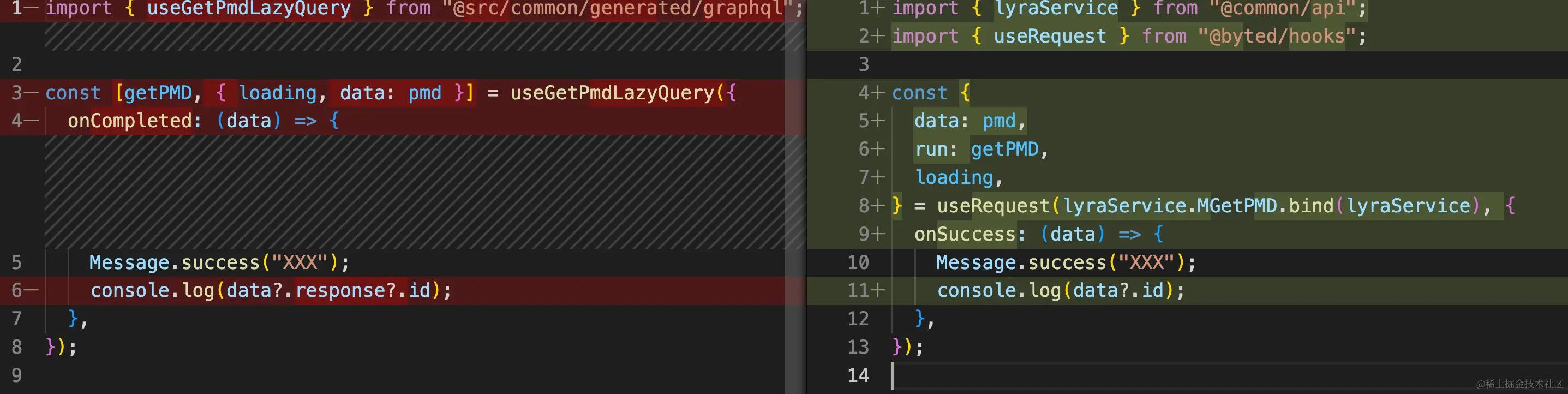The image size is (1568, 394).
Task: Click gutter number 6 beside removed console.log
Action: pyautogui.click(x=17, y=290)
